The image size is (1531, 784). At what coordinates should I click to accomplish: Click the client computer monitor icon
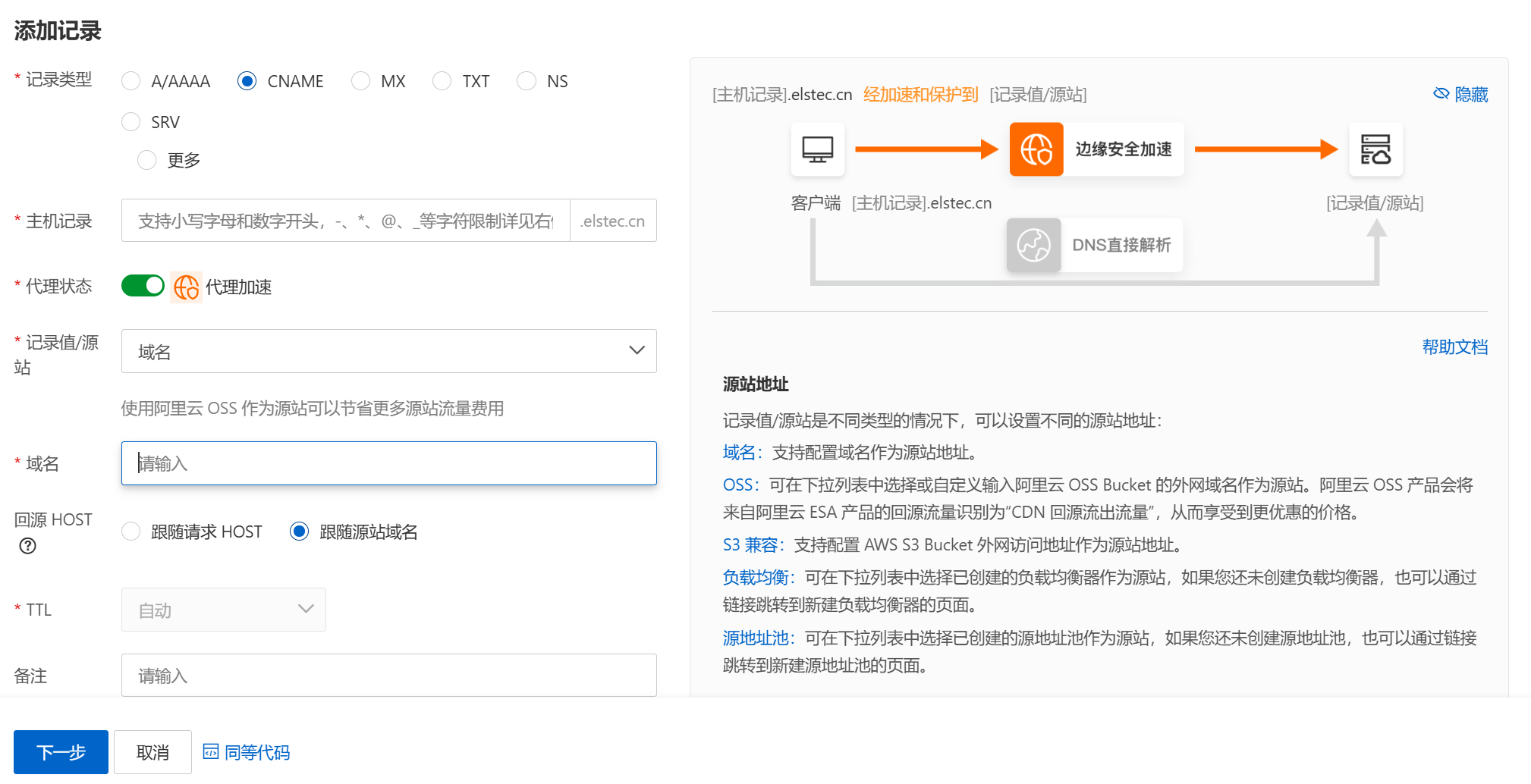click(x=817, y=149)
